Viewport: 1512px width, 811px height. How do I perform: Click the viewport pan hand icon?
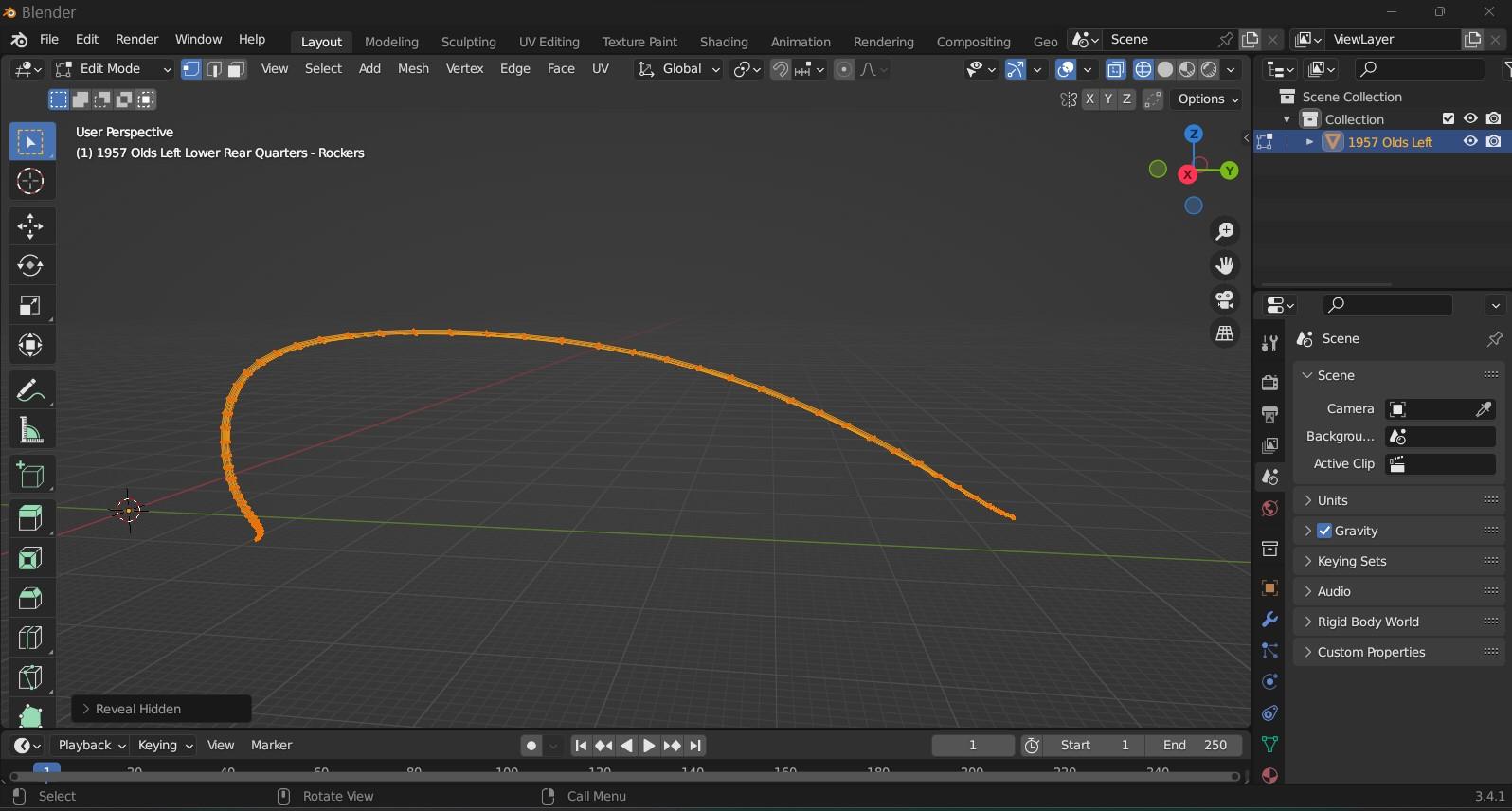tap(1225, 265)
